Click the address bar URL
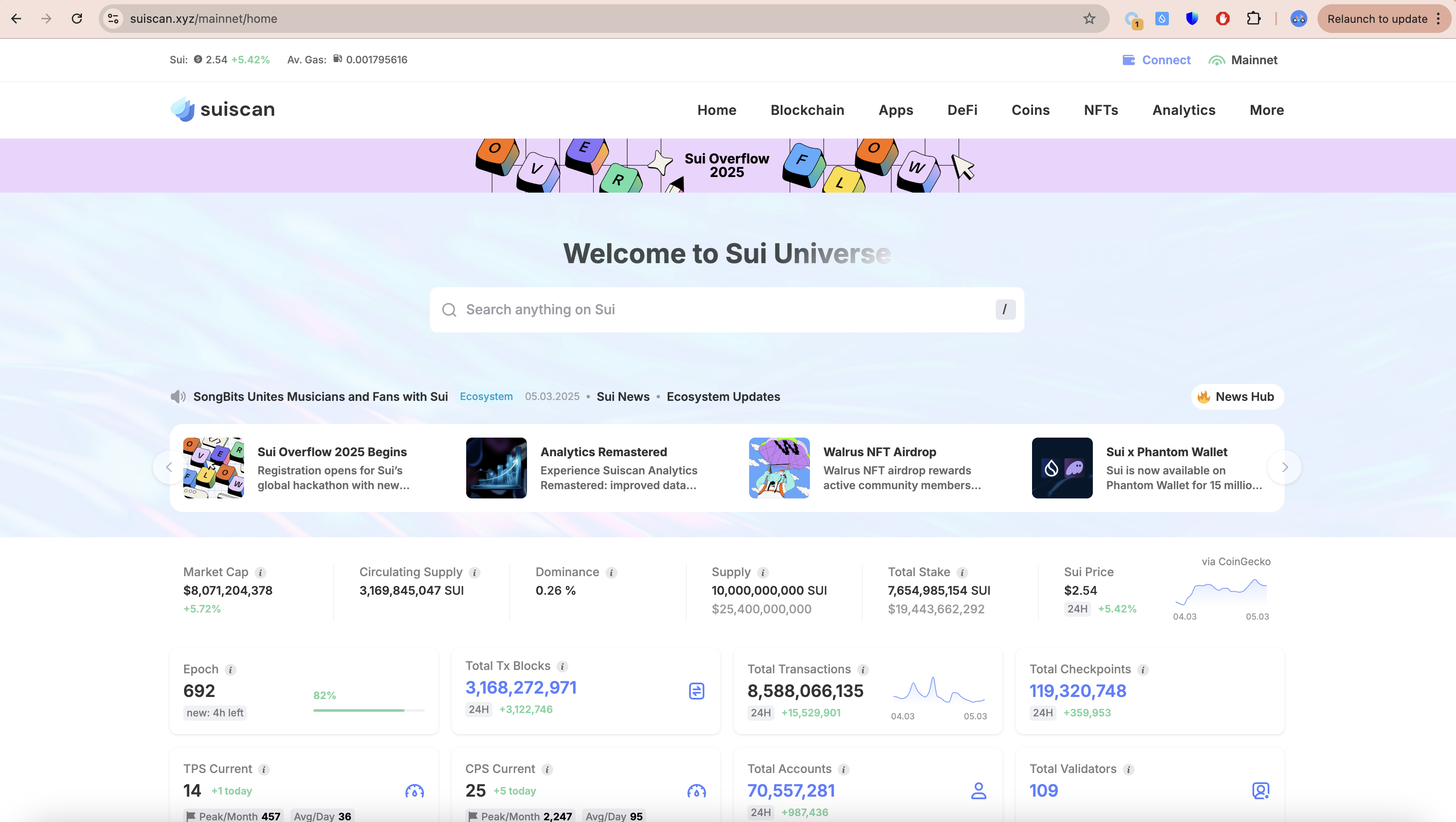 point(204,19)
